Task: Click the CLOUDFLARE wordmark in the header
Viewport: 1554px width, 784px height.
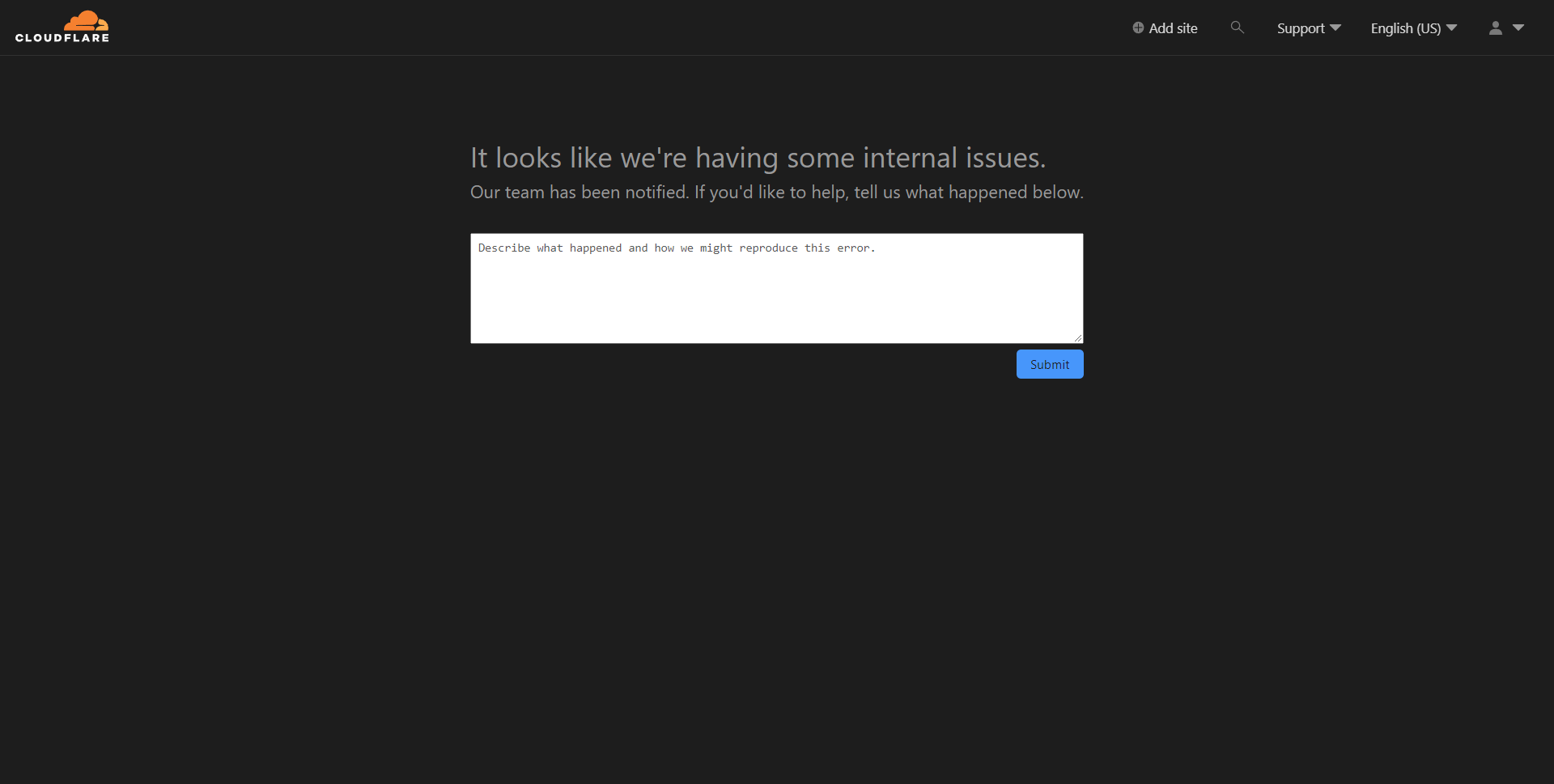Action: [62, 38]
